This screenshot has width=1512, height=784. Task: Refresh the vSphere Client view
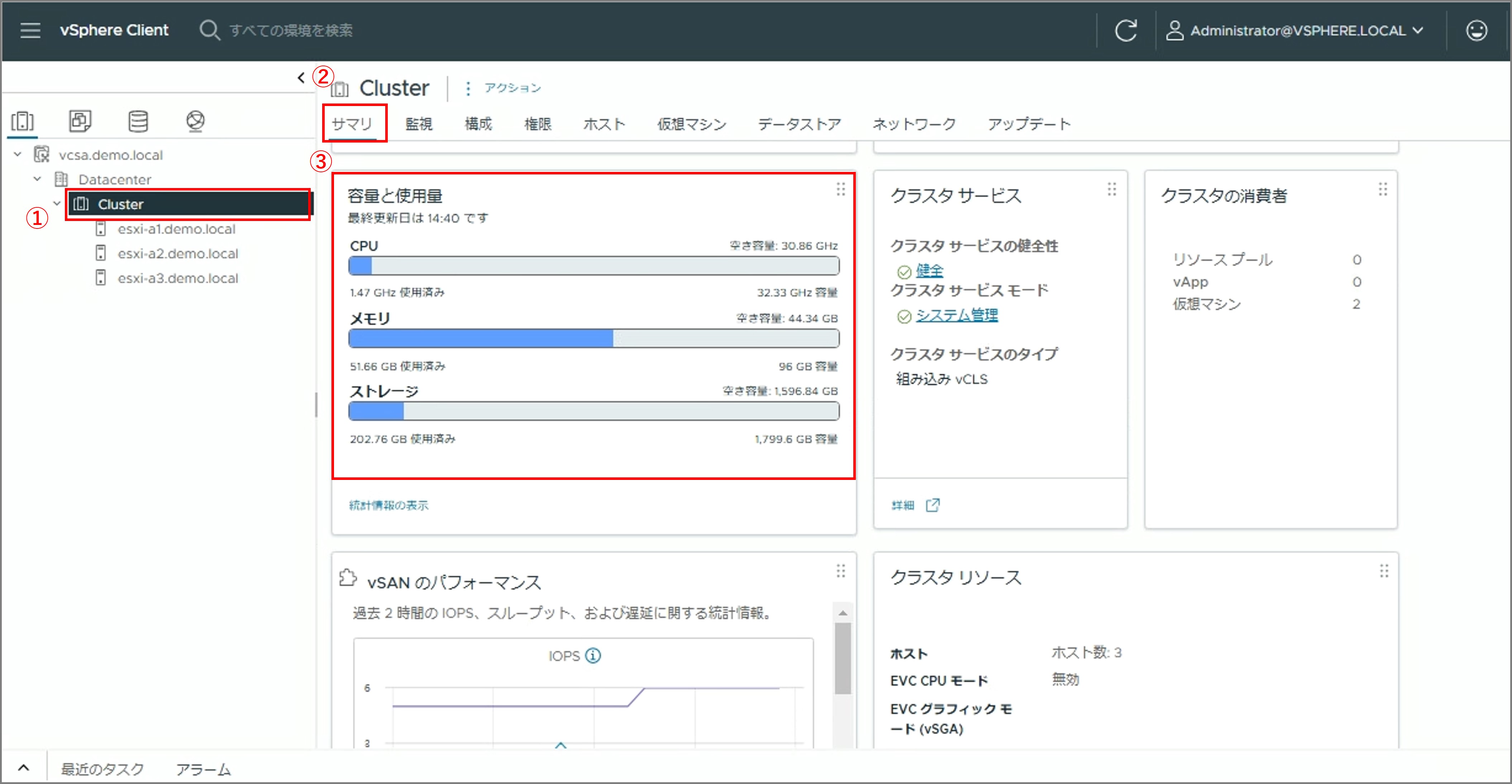point(1125,30)
